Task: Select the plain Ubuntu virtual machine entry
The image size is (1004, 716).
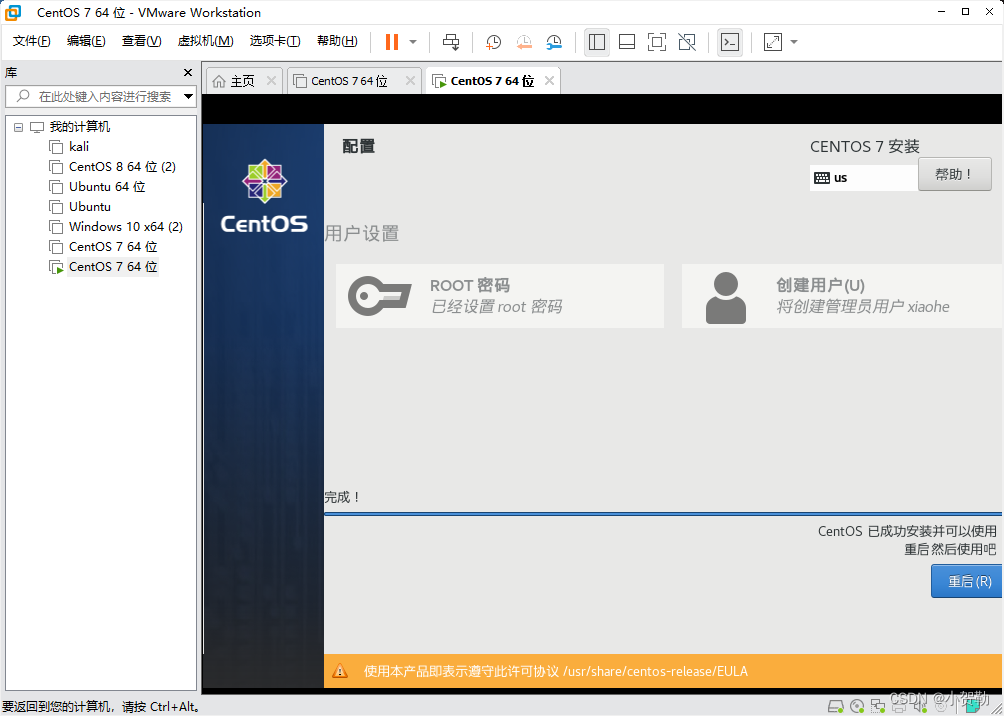Action: coord(90,207)
